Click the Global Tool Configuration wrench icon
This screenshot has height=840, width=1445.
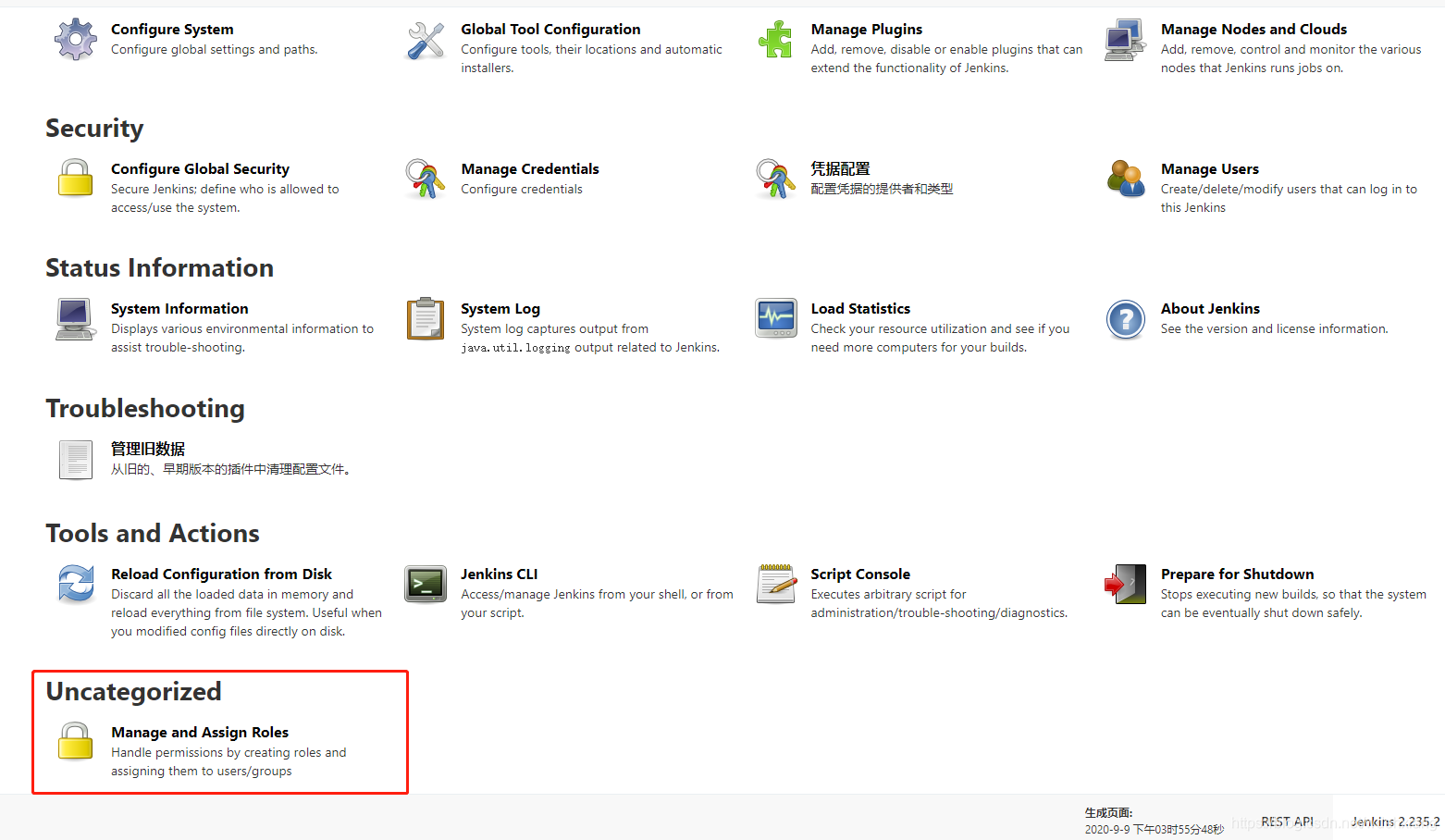(x=426, y=40)
